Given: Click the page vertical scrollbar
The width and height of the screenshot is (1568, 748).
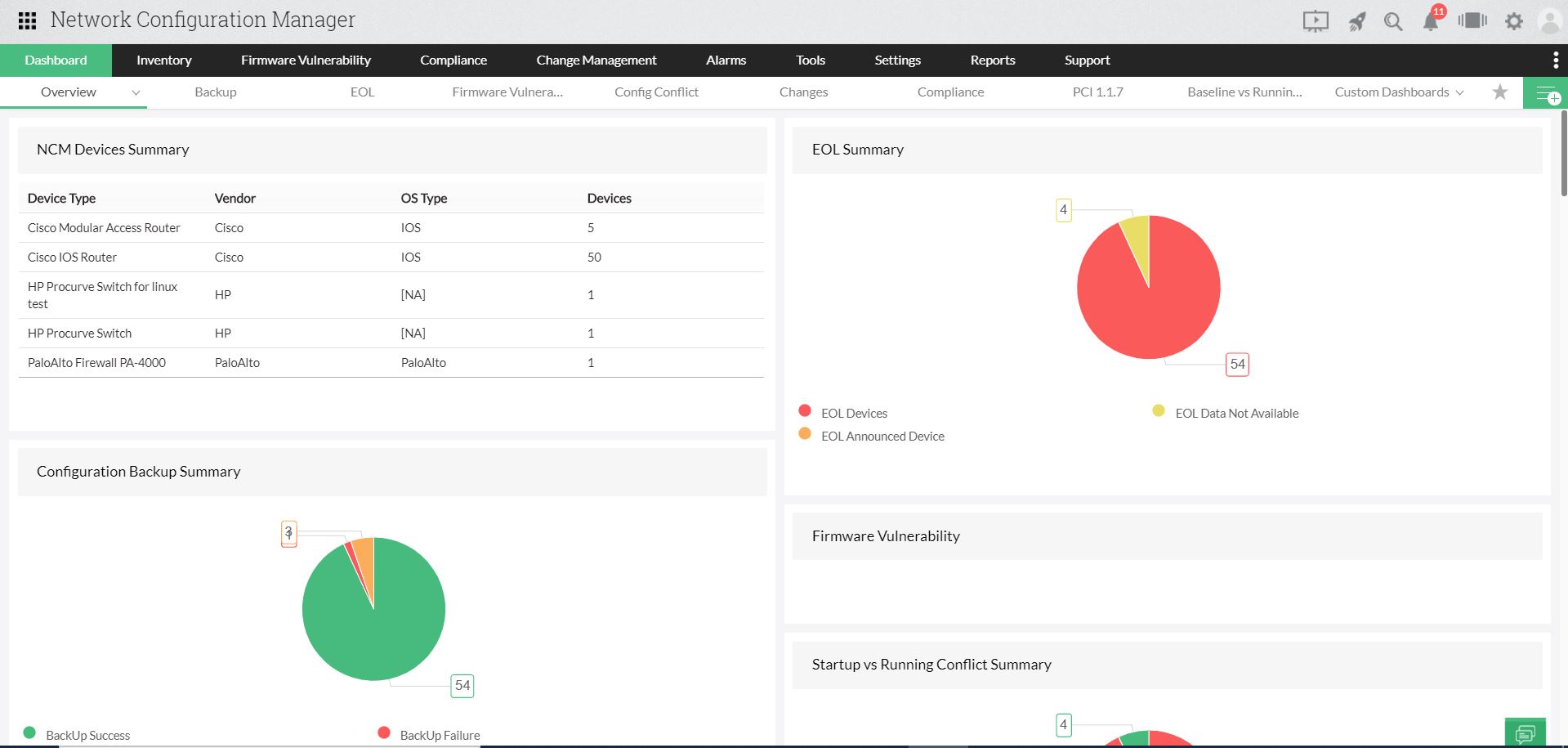Looking at the screenshot, I should click(x=1563, y=155).
